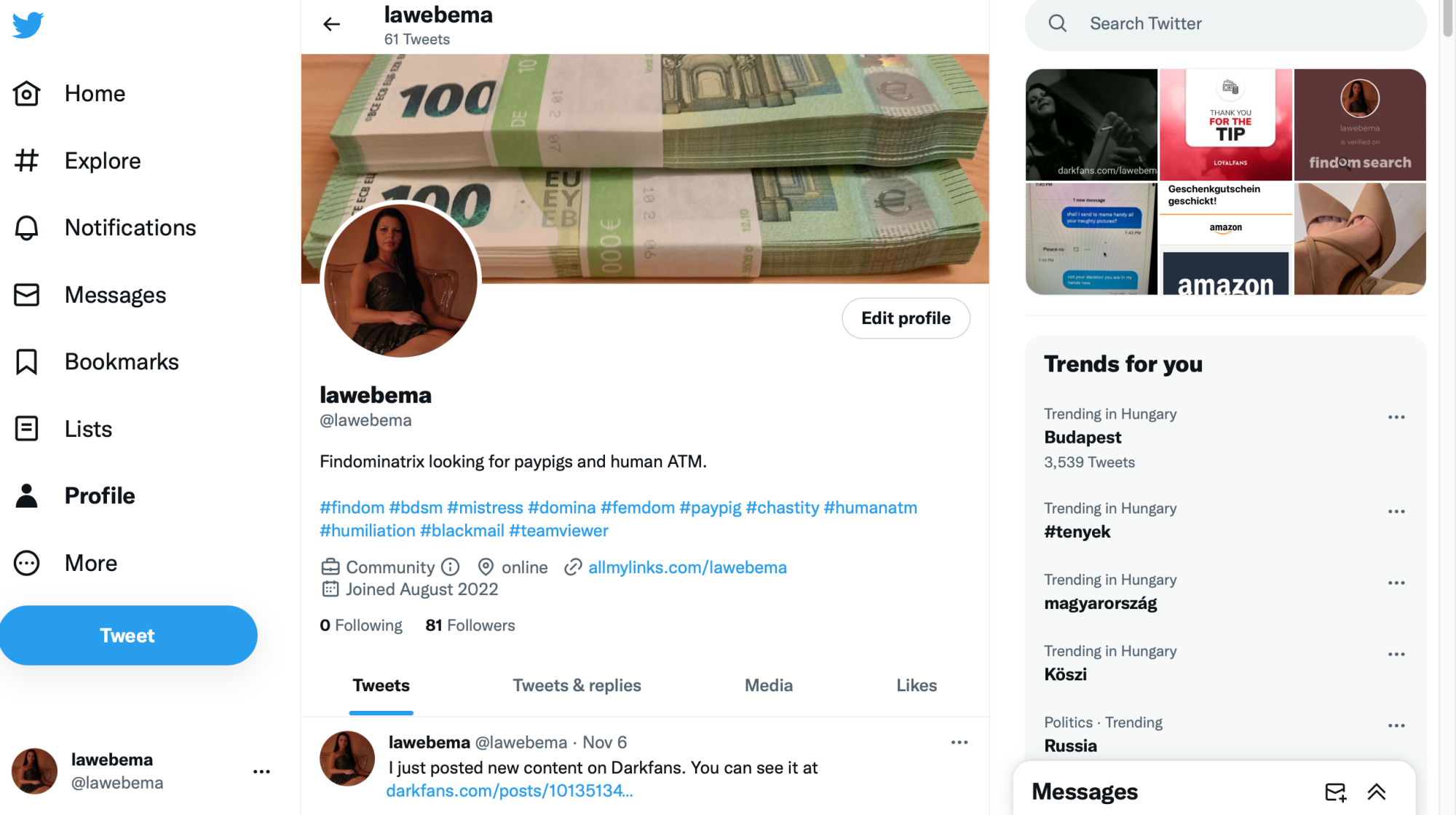
Task: Switch to the Media tab
Action: (768, 685)
